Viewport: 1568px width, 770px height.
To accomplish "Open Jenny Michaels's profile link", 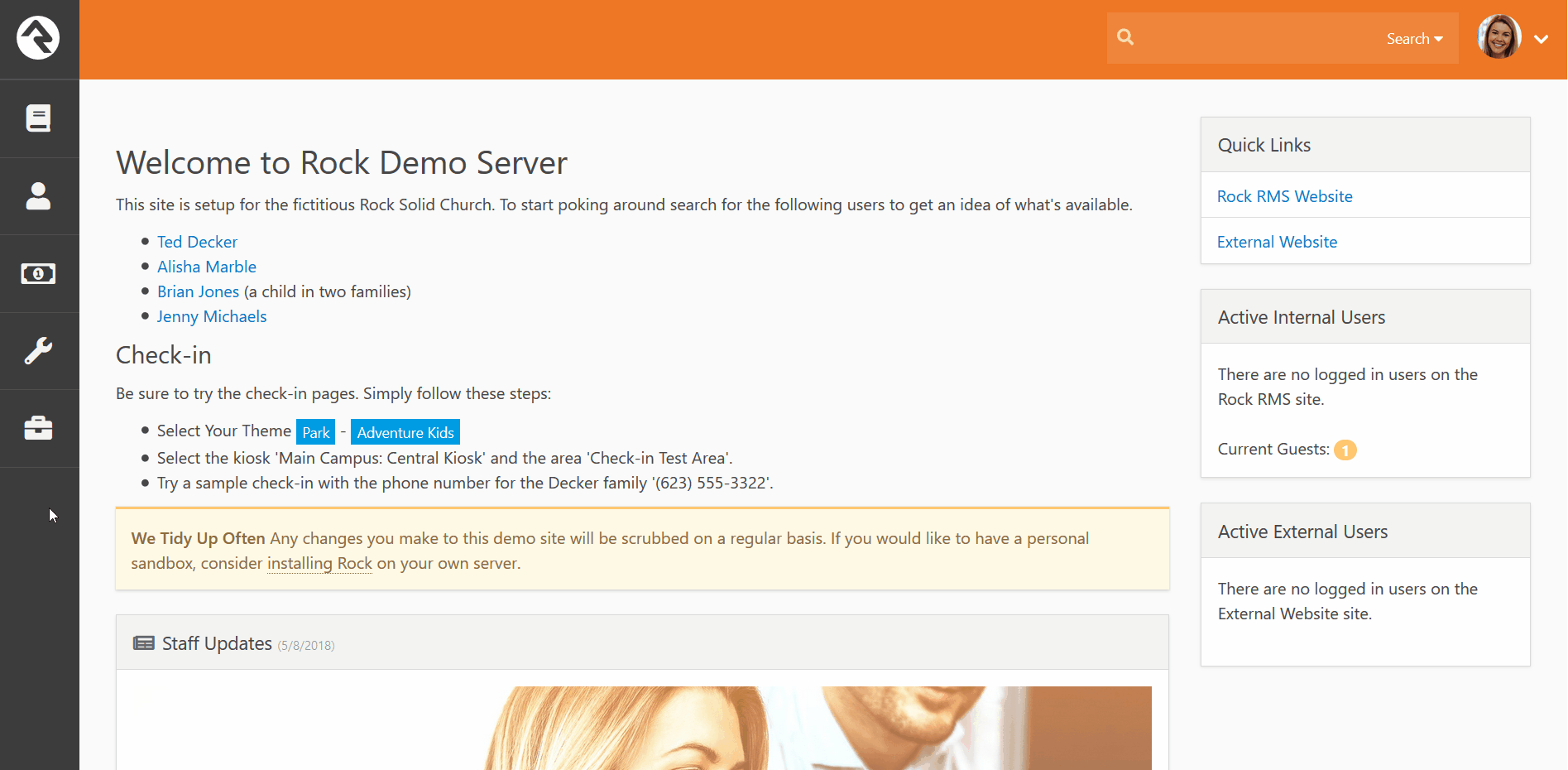I will (212, 316).
